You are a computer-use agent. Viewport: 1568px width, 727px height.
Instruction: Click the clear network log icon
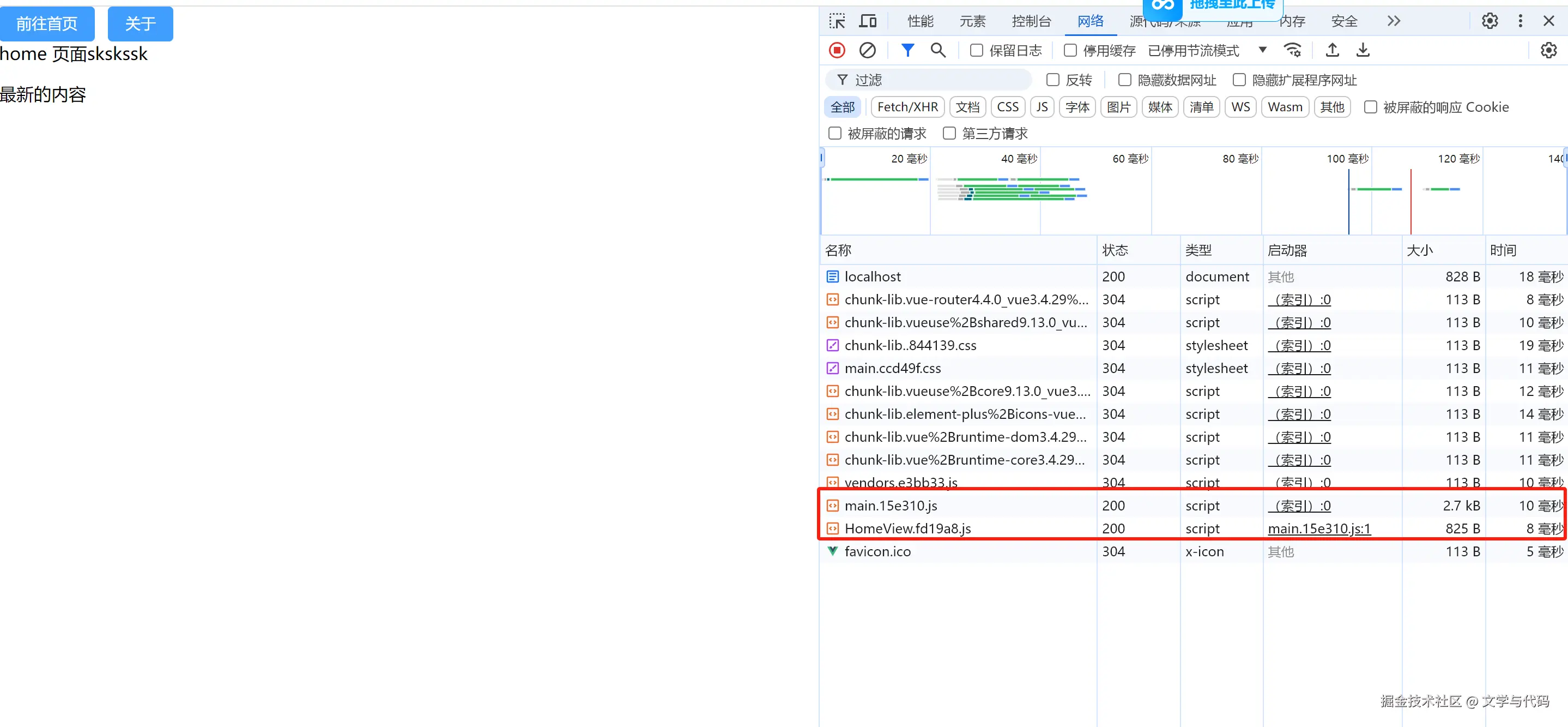[x=868, y=50]
